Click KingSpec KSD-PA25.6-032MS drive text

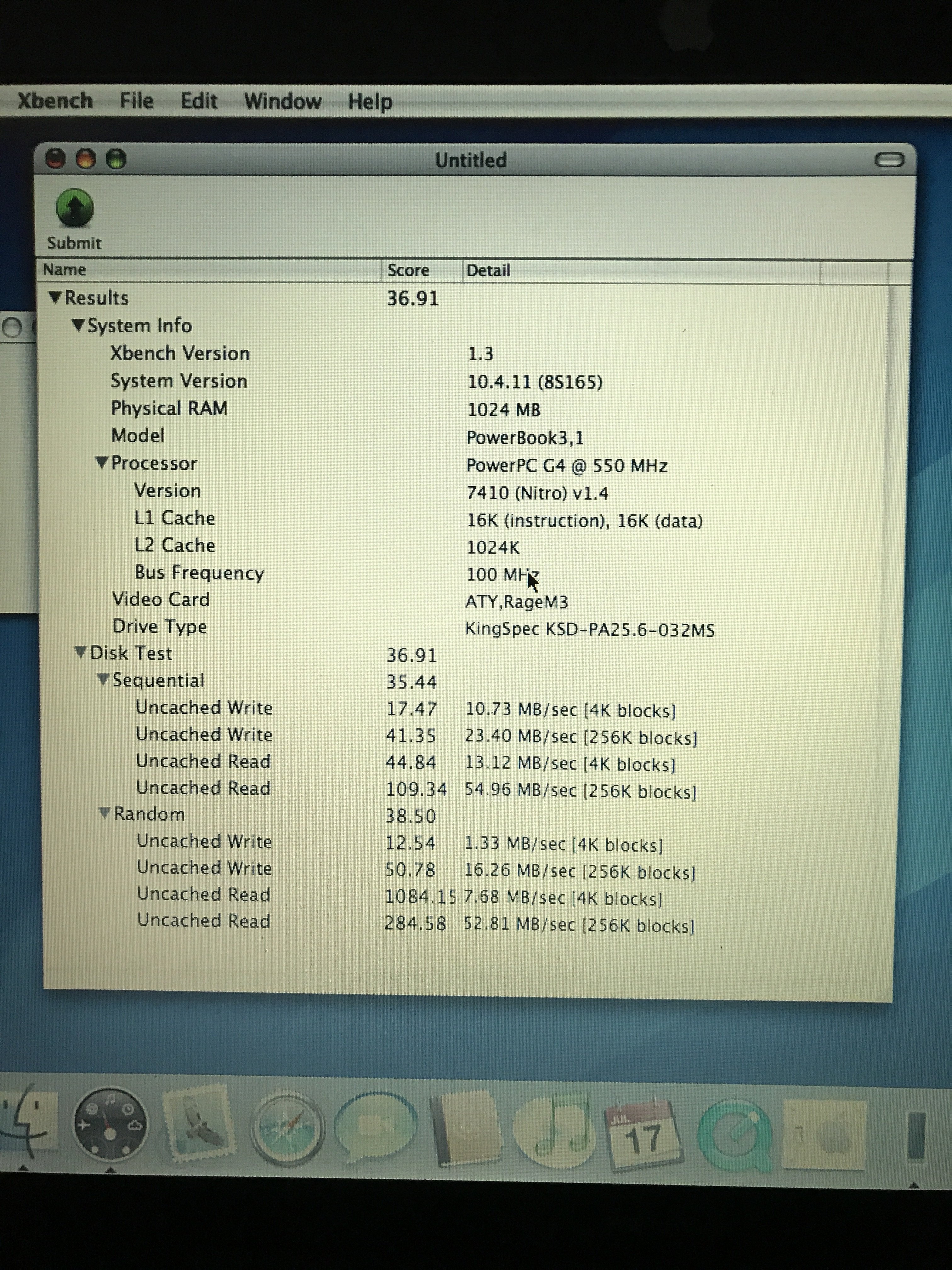(590, 630)
